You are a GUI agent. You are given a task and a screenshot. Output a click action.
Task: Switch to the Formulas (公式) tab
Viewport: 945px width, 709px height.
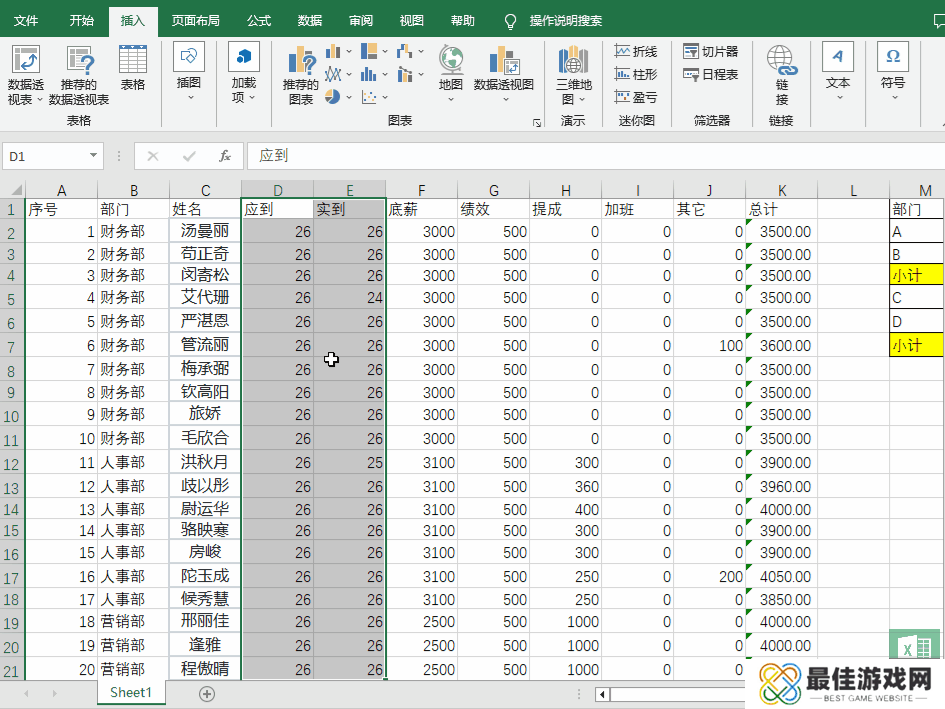pos(259,20)
